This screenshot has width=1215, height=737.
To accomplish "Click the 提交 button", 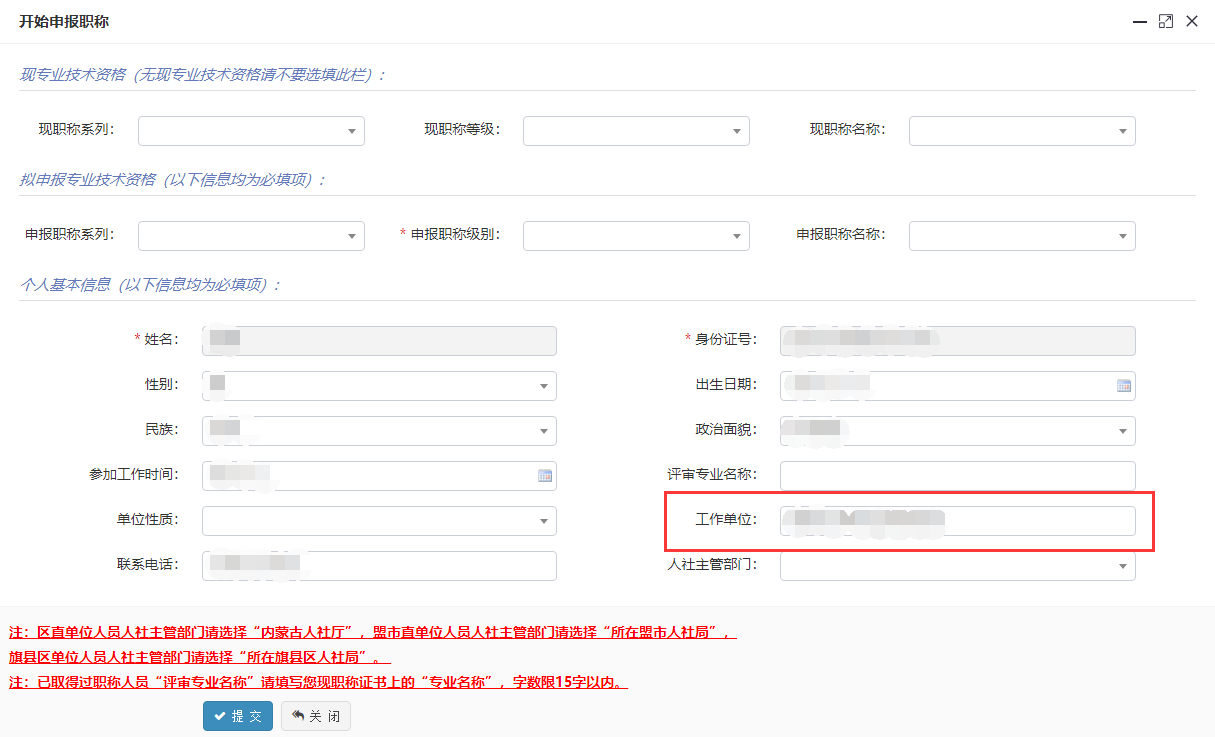I will coord(238,716).
